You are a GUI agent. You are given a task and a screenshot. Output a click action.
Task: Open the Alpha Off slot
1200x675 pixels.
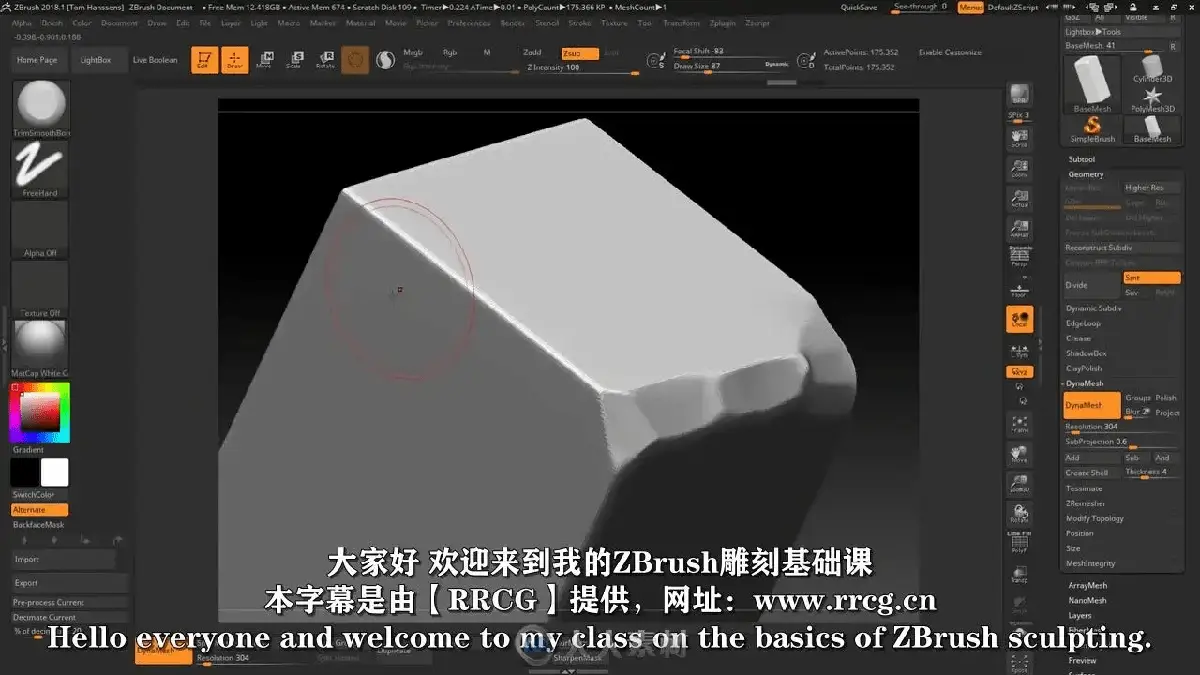pyautogui.click(x=41, y=229)
